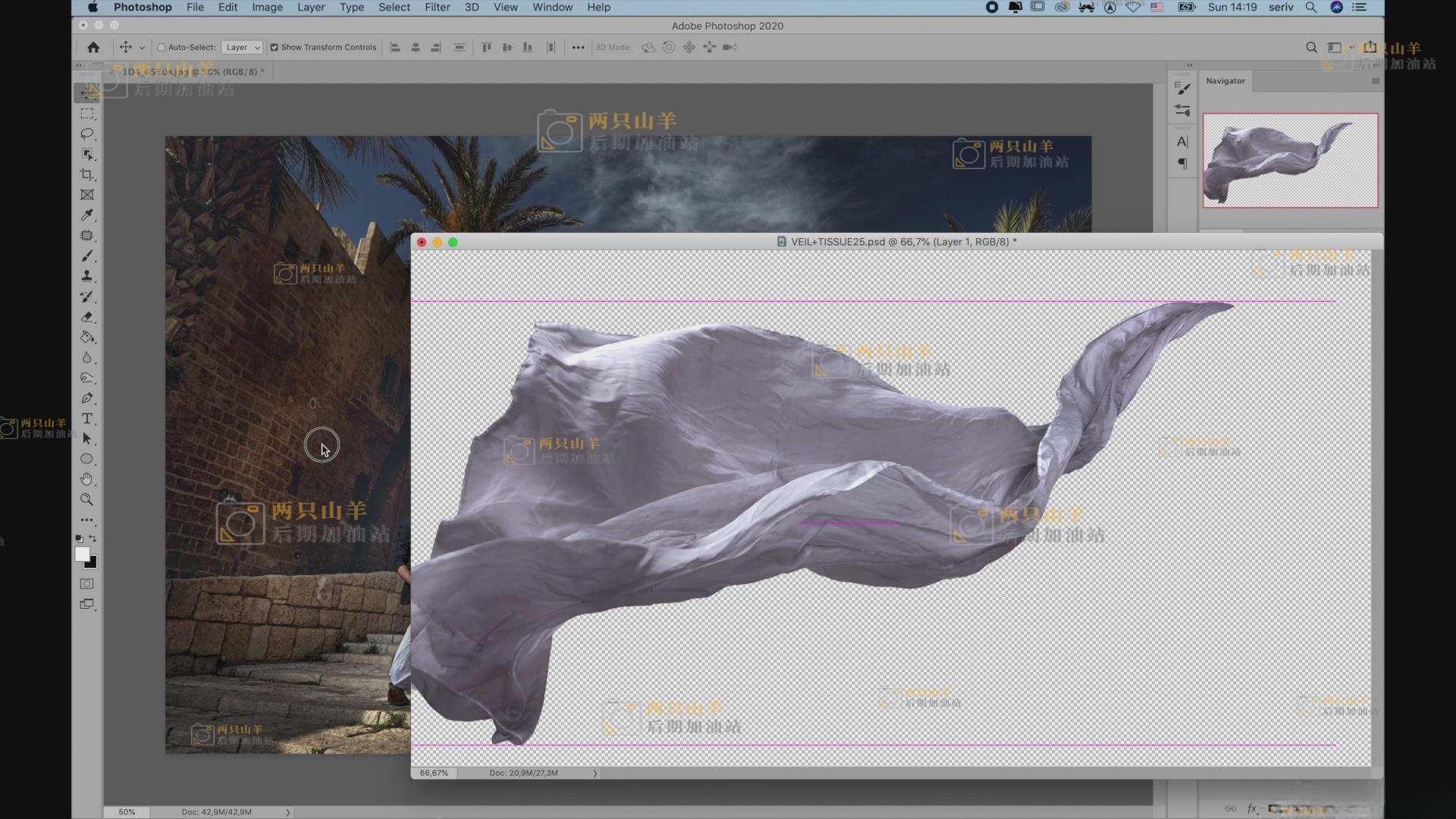Viewport: 1456px width, 819px height.
Task: Select the Eraser tool
Action: pos(87,317)
